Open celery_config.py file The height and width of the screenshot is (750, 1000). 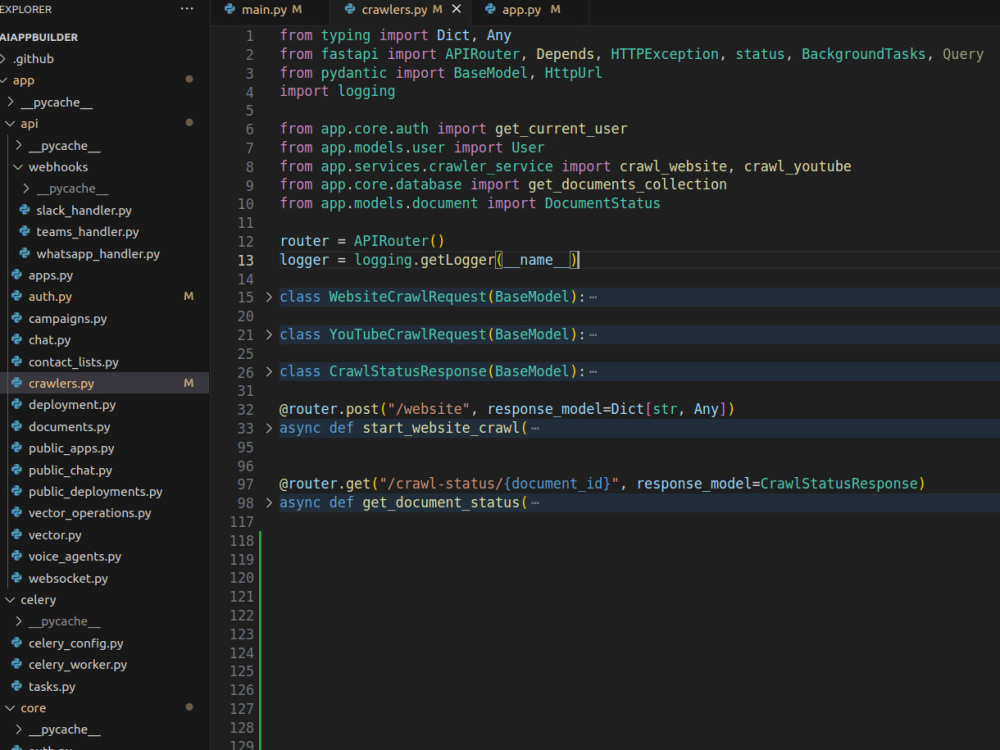(x=76, y=643)
